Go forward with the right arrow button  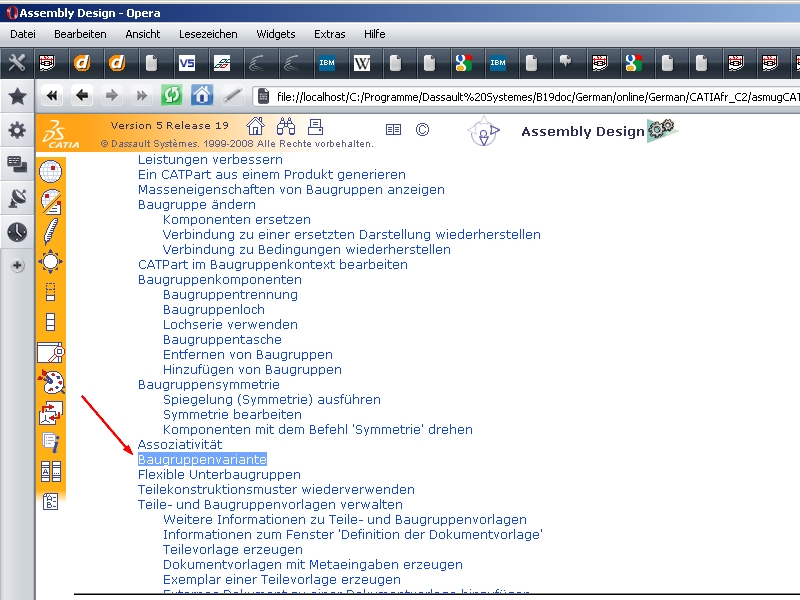point(112,95)
